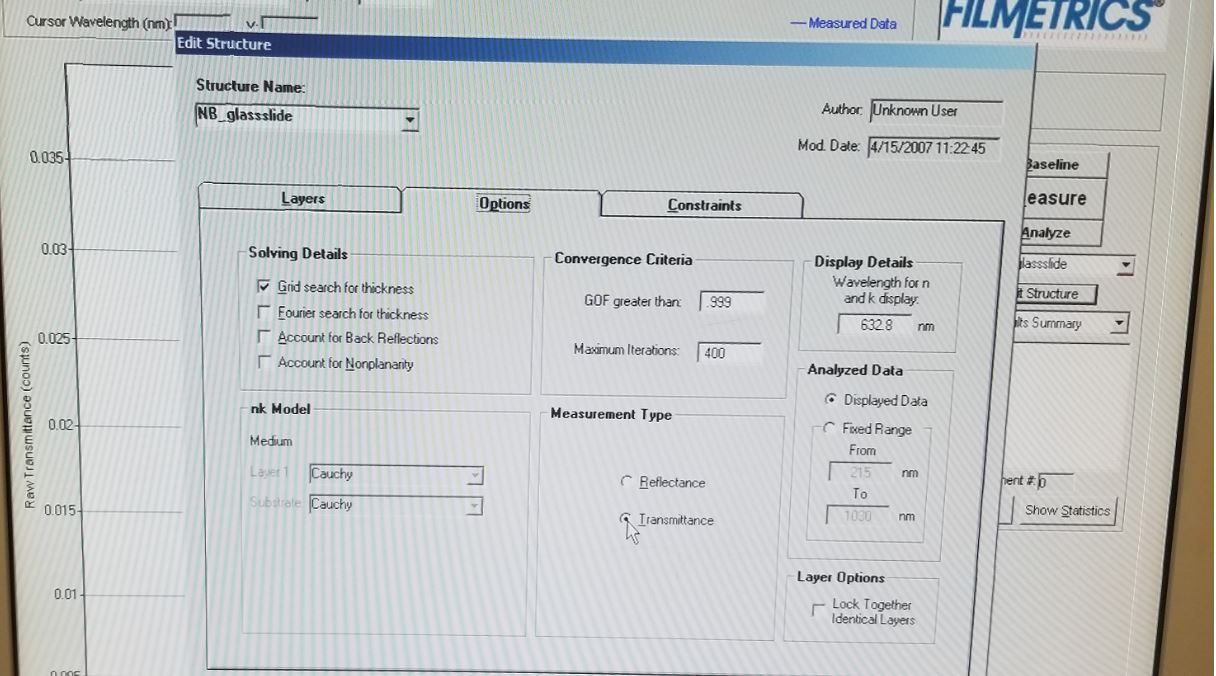Click the GOF greater than field
The height and width of the screenshot is (676, 1216).
coord(731,302)
